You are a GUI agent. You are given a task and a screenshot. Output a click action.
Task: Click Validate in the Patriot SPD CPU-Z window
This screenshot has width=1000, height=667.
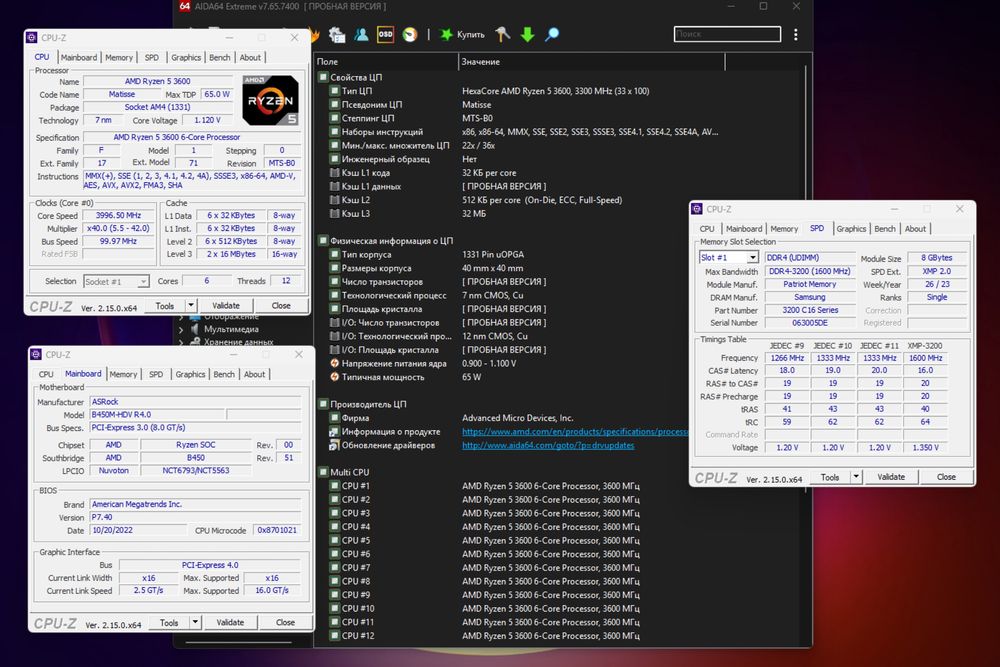(x=891, y=477)
